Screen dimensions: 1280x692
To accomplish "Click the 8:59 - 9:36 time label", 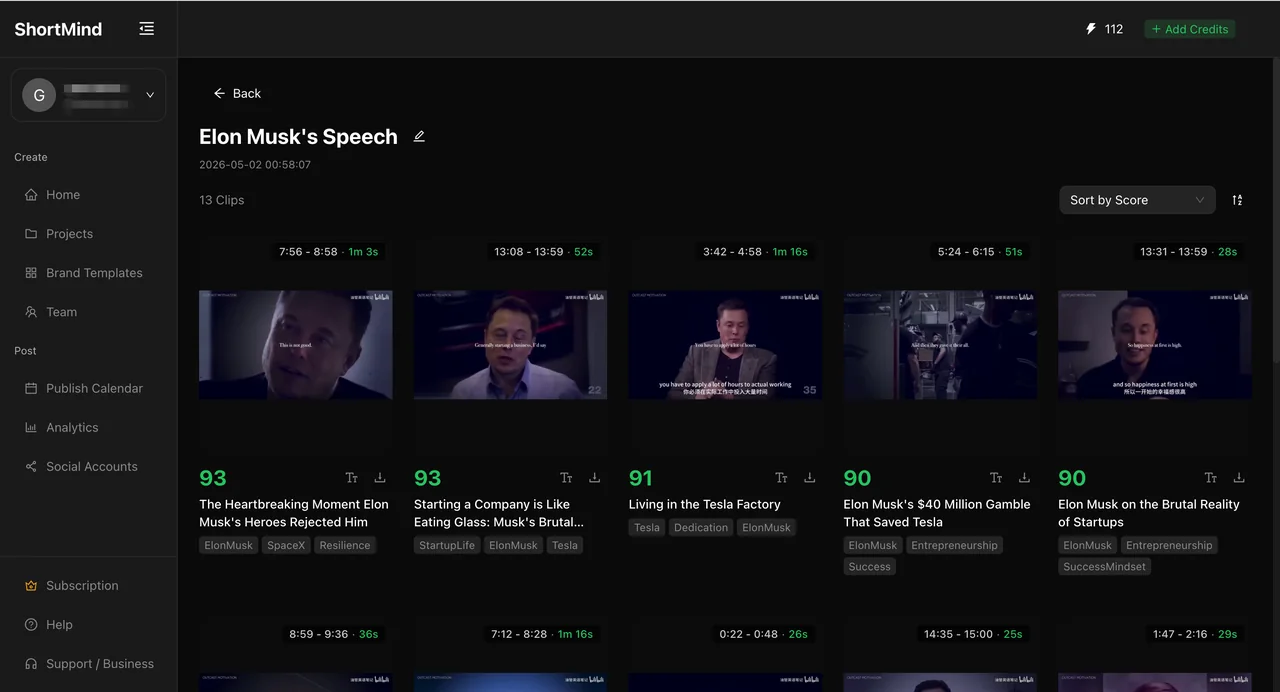I will click(x=334, y=634).
